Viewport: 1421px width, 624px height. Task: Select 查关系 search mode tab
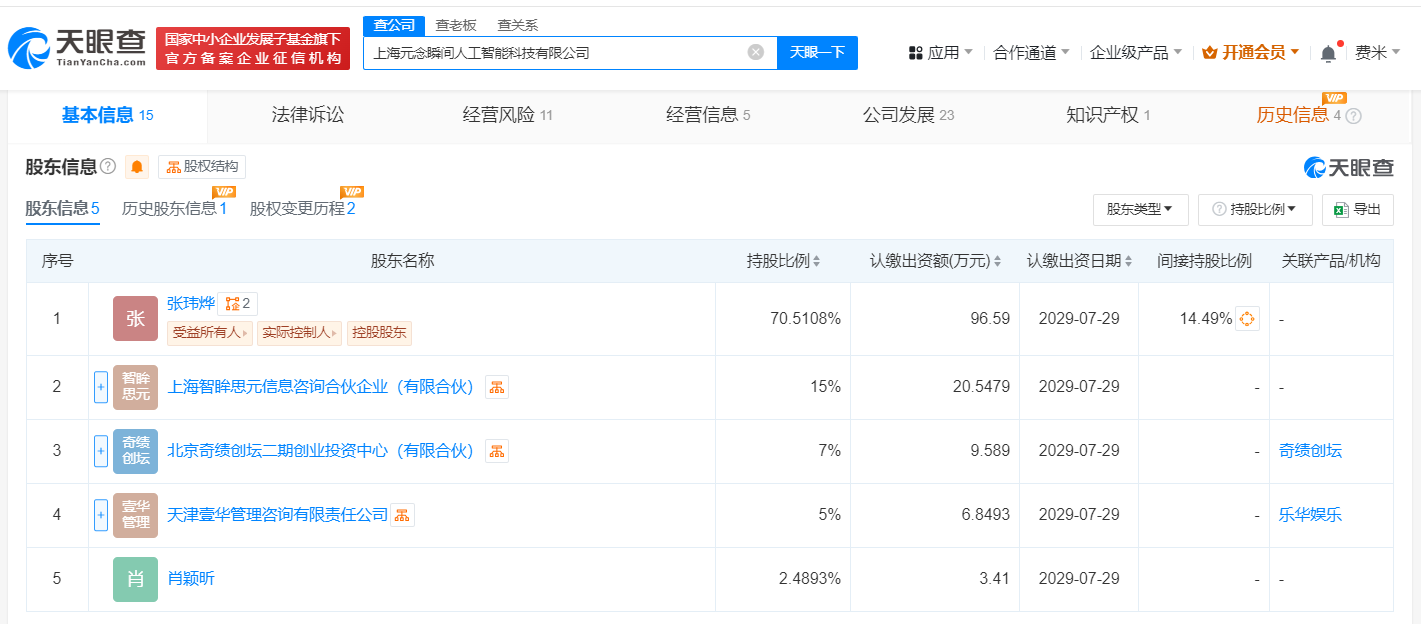click(517, 25)
